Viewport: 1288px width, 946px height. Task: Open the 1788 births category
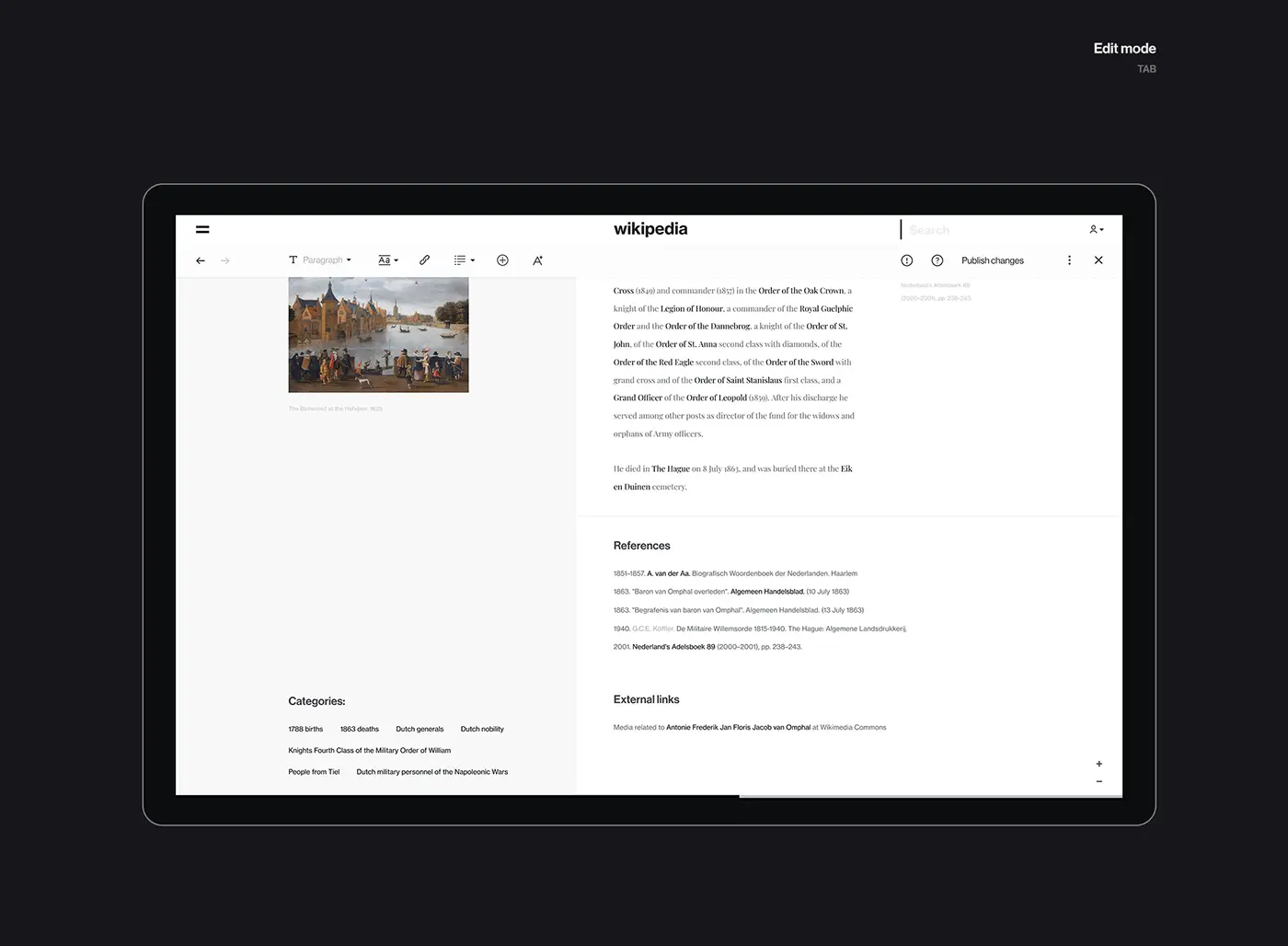coord(305,729)
